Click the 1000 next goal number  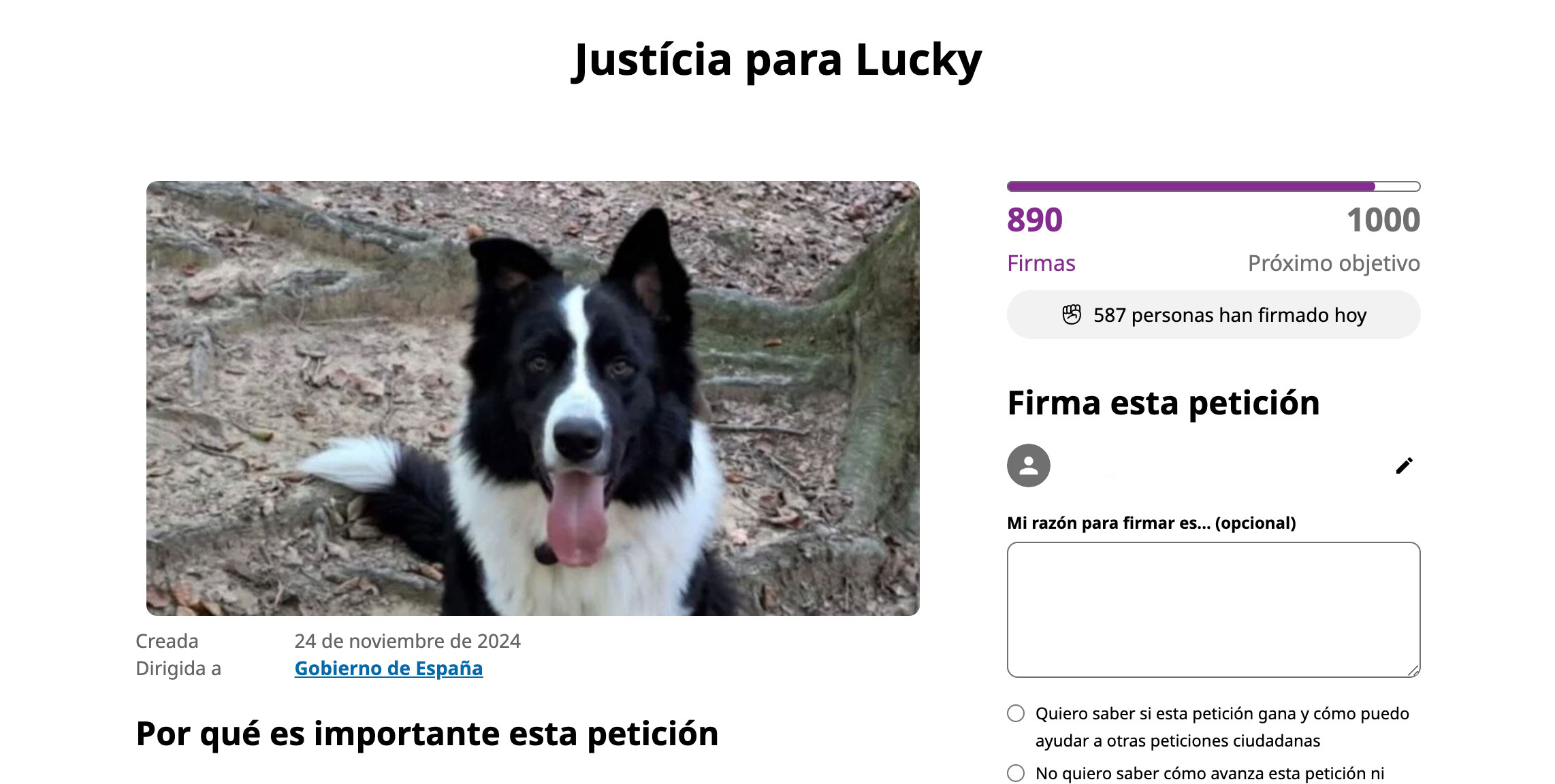1383,220
